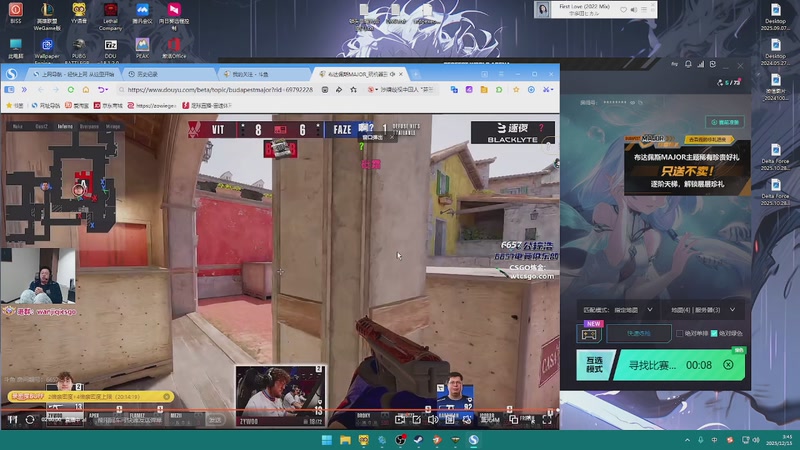Image resolution: width=800 pixels, height=450 pixels.
Task: Open a new browser tab with plus
Action: 416,74
